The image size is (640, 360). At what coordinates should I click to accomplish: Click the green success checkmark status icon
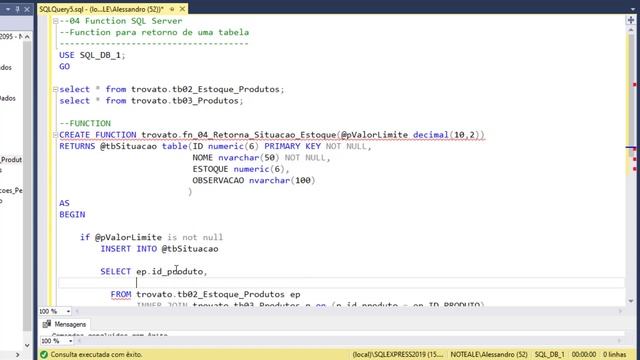(44, 355)
